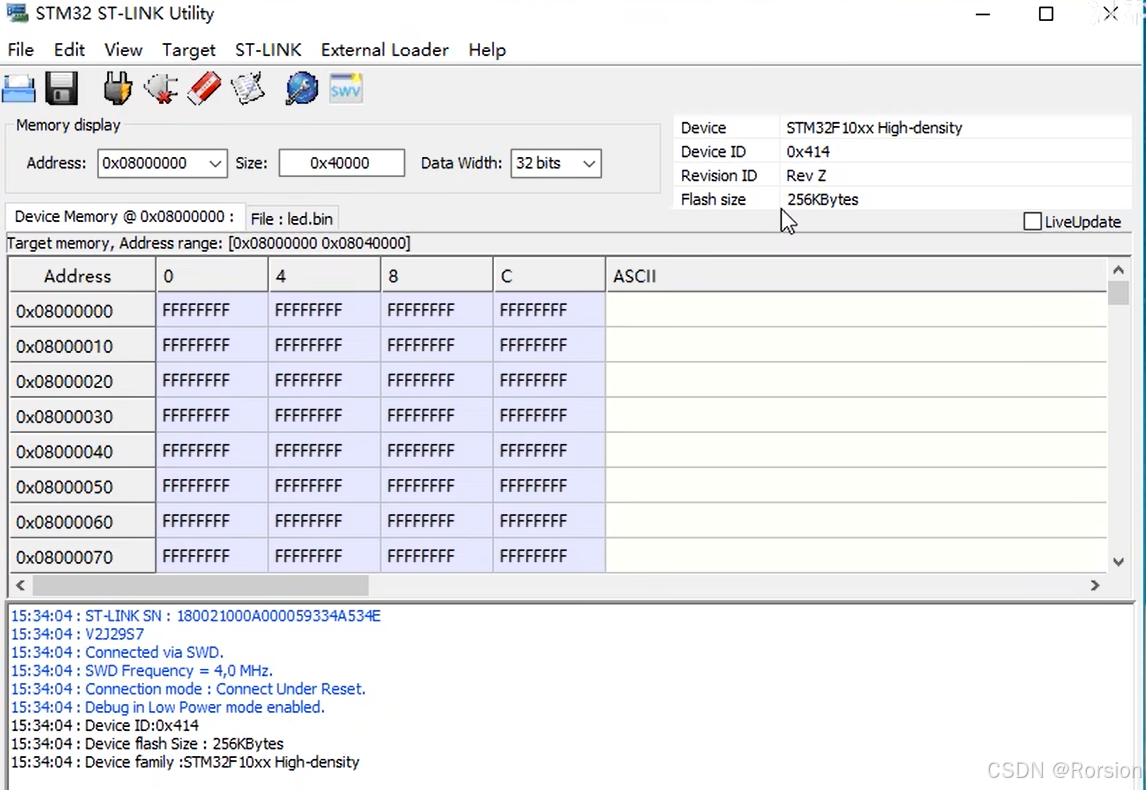1146x790 pixels.
Task: Click cell in column 0 of row 0x08000040
Action: 212,451
